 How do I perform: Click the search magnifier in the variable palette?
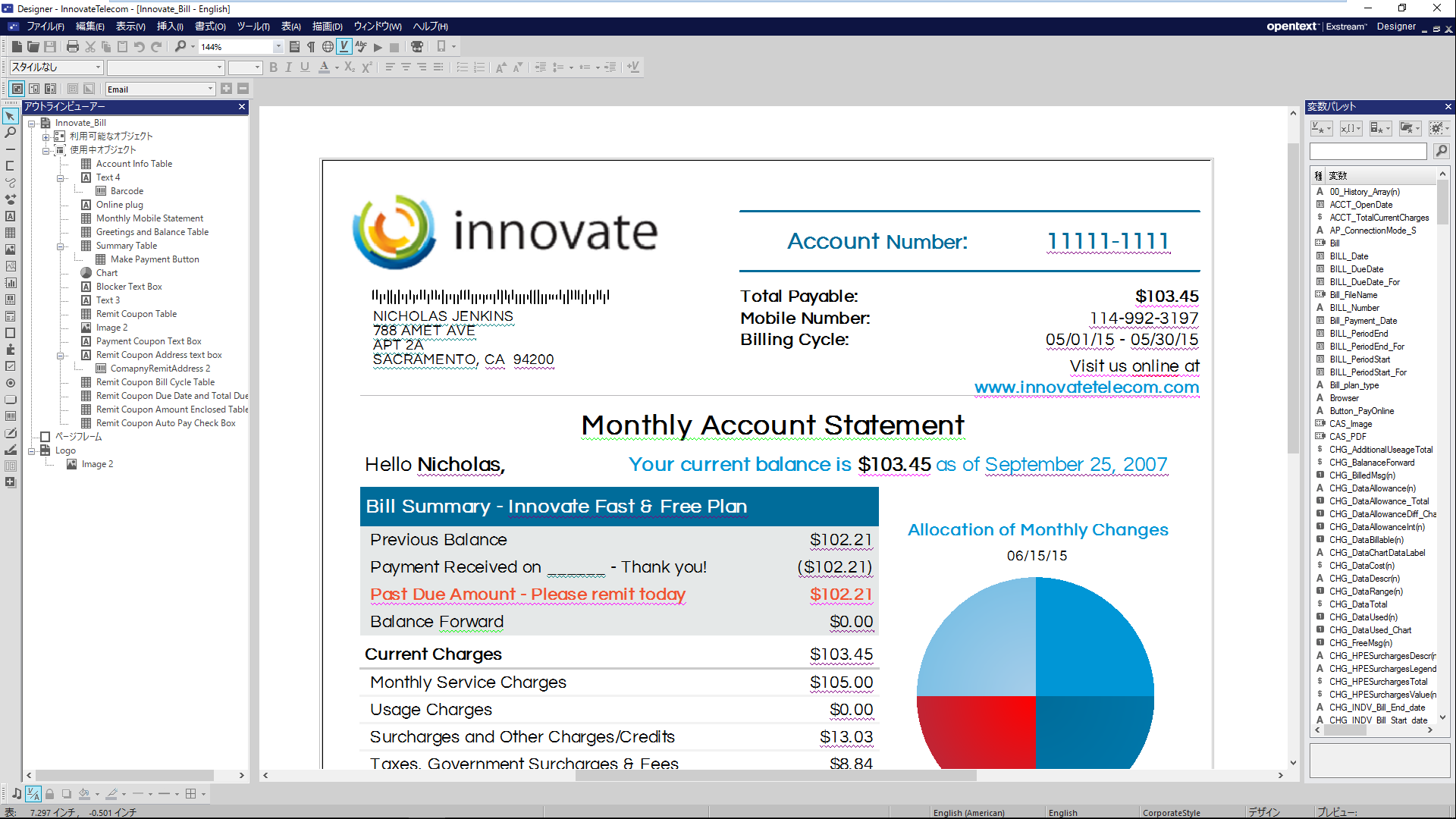1441,152
